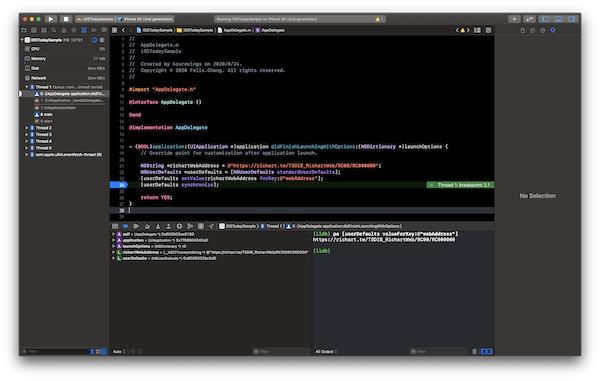Toggle the inspector panel visibility
The width and height of the screenshot is (600, 381).
tap(572, 19)
